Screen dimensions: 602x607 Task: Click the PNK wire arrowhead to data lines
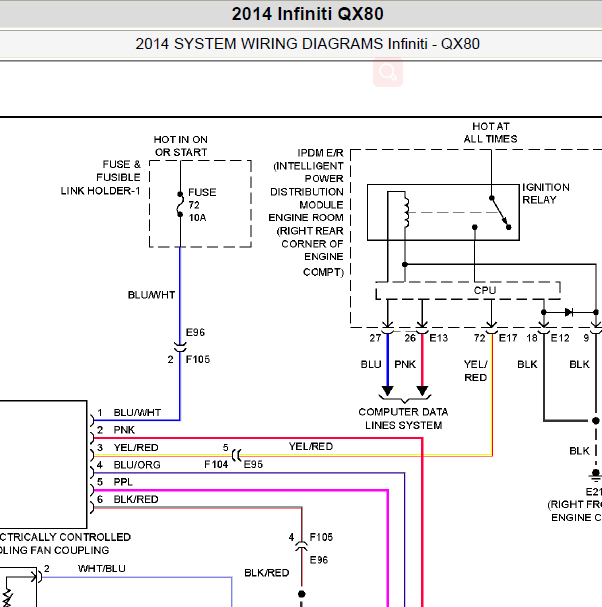(x=422, y=391)
